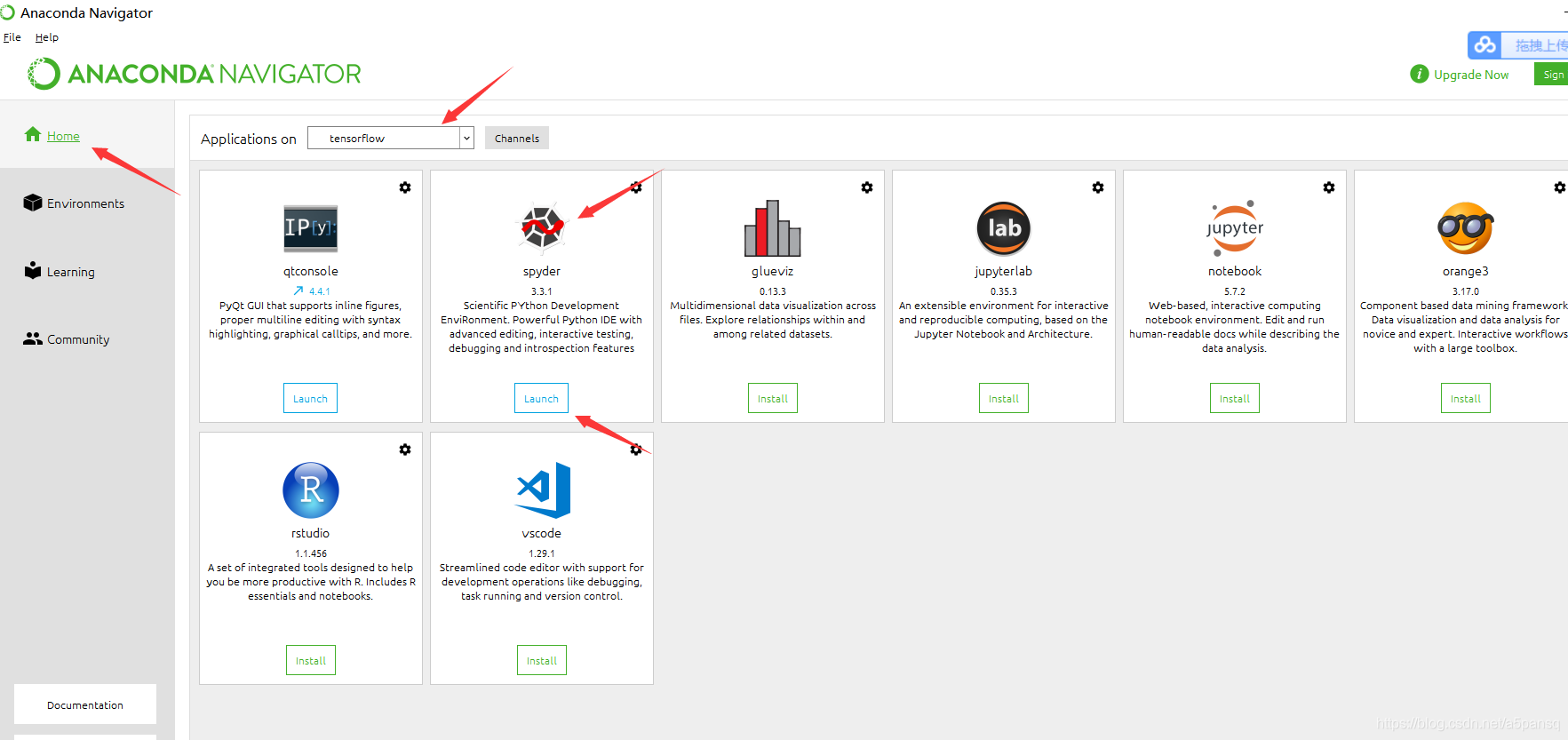Click the glueviz bar chart icon
Viewport: 1568px width, 740px height.
pos(772,228)
